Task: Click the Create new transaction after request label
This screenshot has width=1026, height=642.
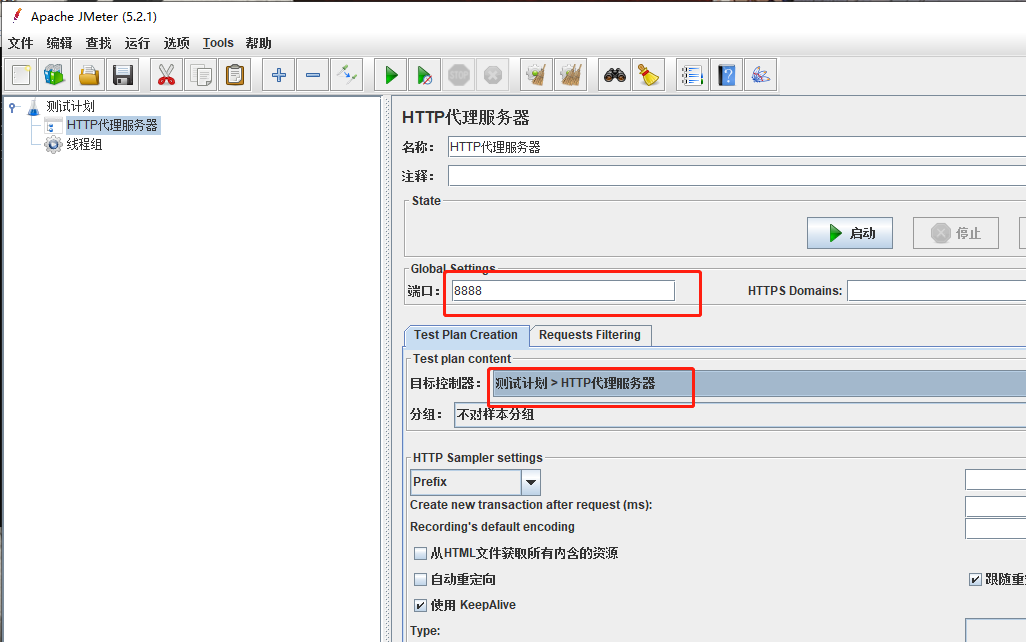Action: point(531,505)
